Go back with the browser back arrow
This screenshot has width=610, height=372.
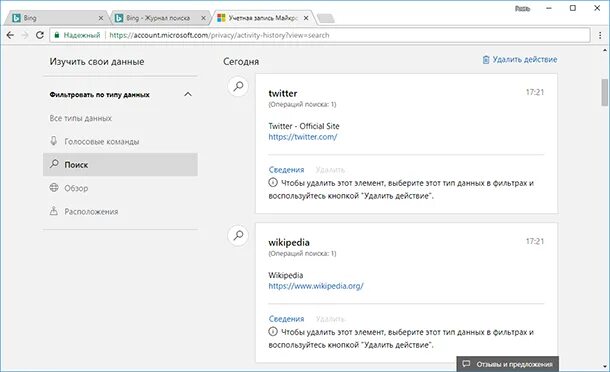pyautogui.click(x=10, y=35)
